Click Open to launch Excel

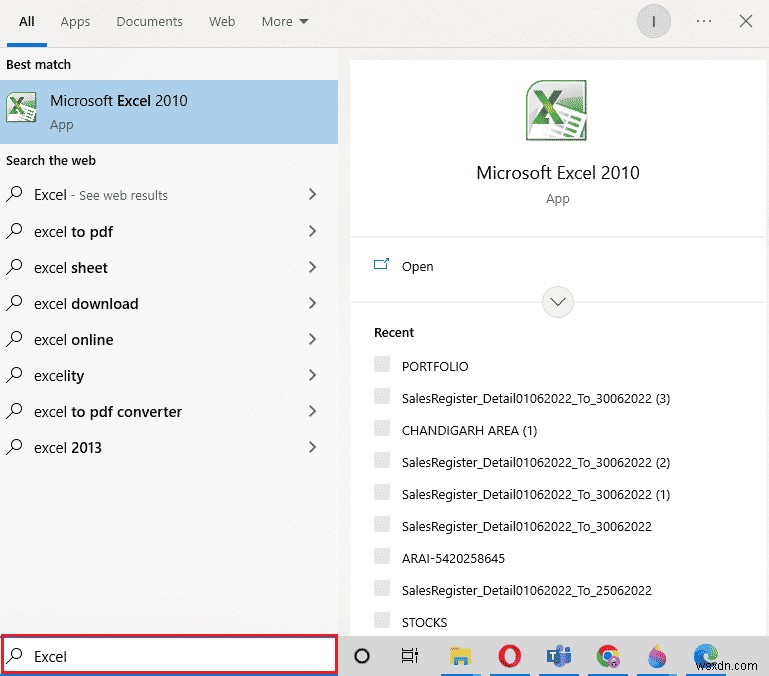click(x=417, y=266)
